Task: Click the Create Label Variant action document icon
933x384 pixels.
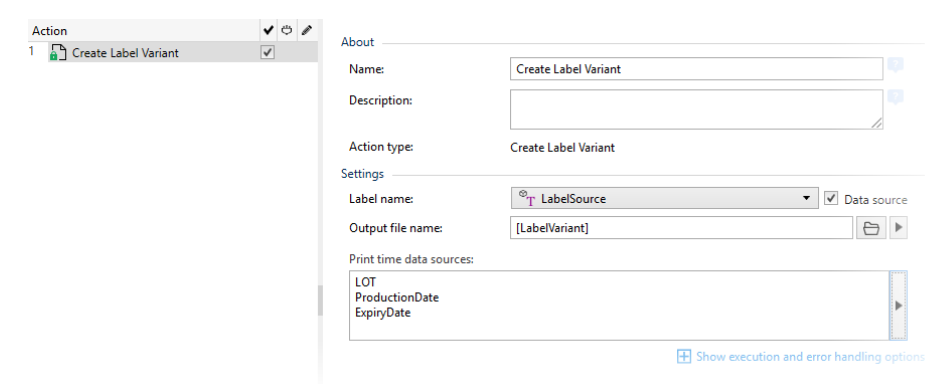Action: click(x=58, y=52)
